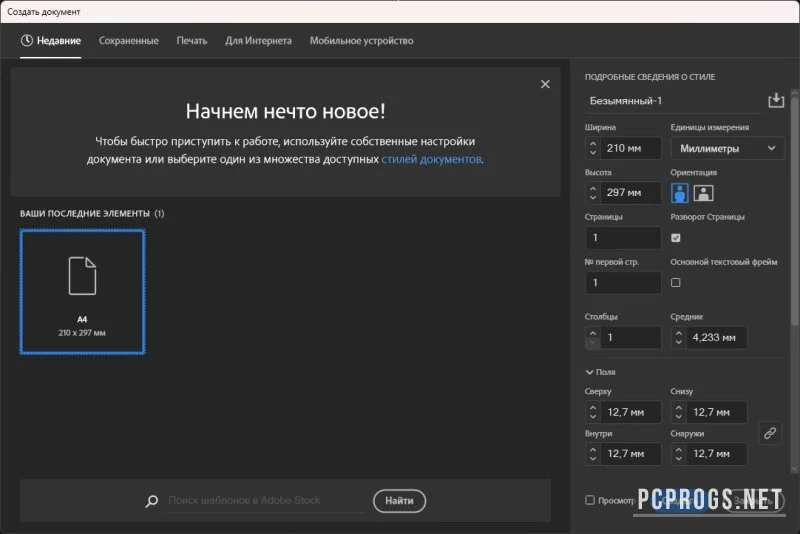Click the Найти button
Image resolution: width=800 pixels, height=534 pixels.
399,501
